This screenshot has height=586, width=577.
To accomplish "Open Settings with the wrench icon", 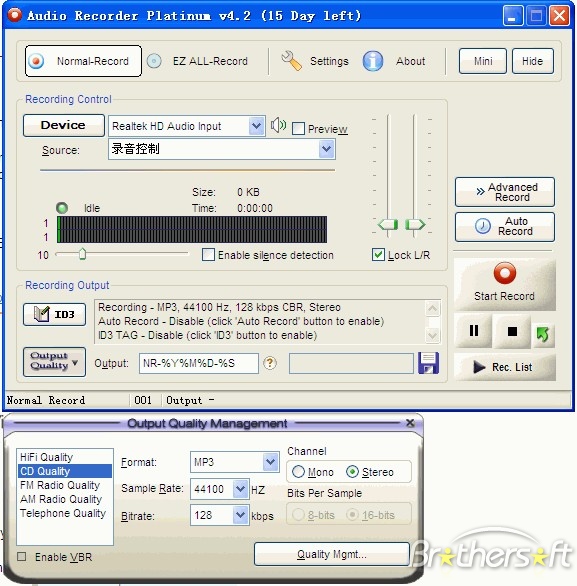I will [291, 61].
